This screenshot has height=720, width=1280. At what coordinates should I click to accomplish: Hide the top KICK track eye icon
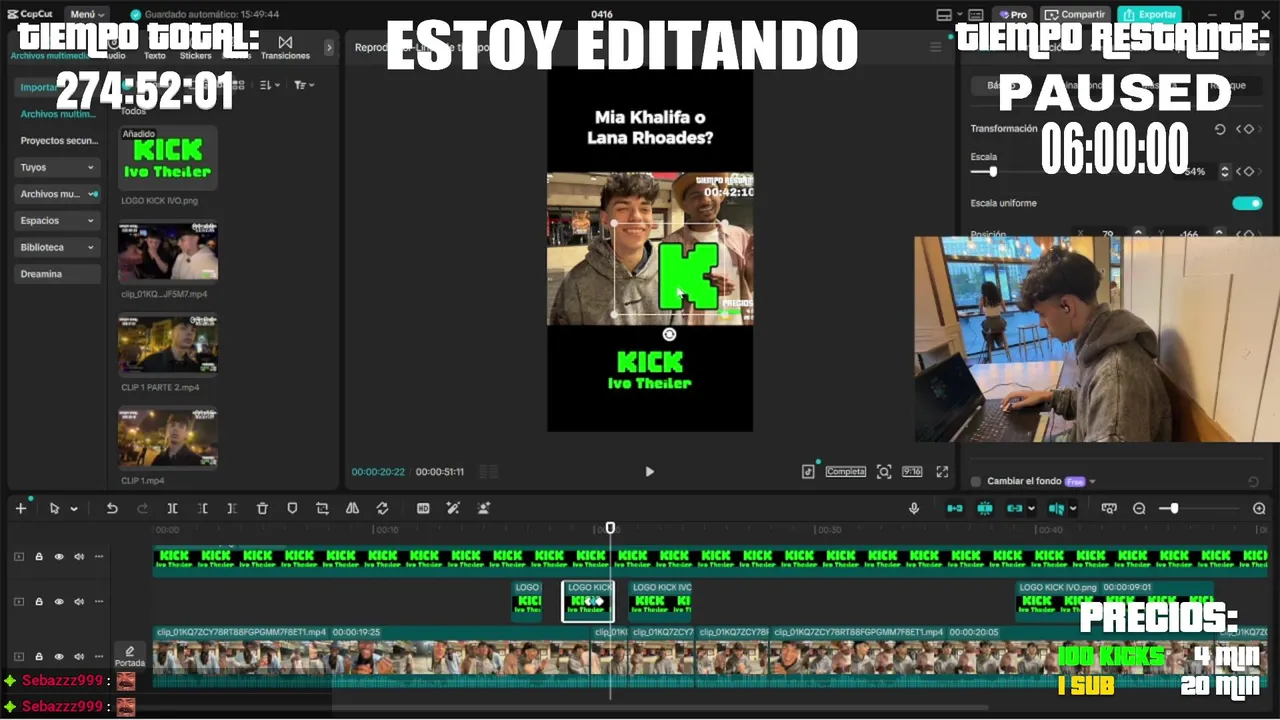pyautogui.click(x=59, y=557)
